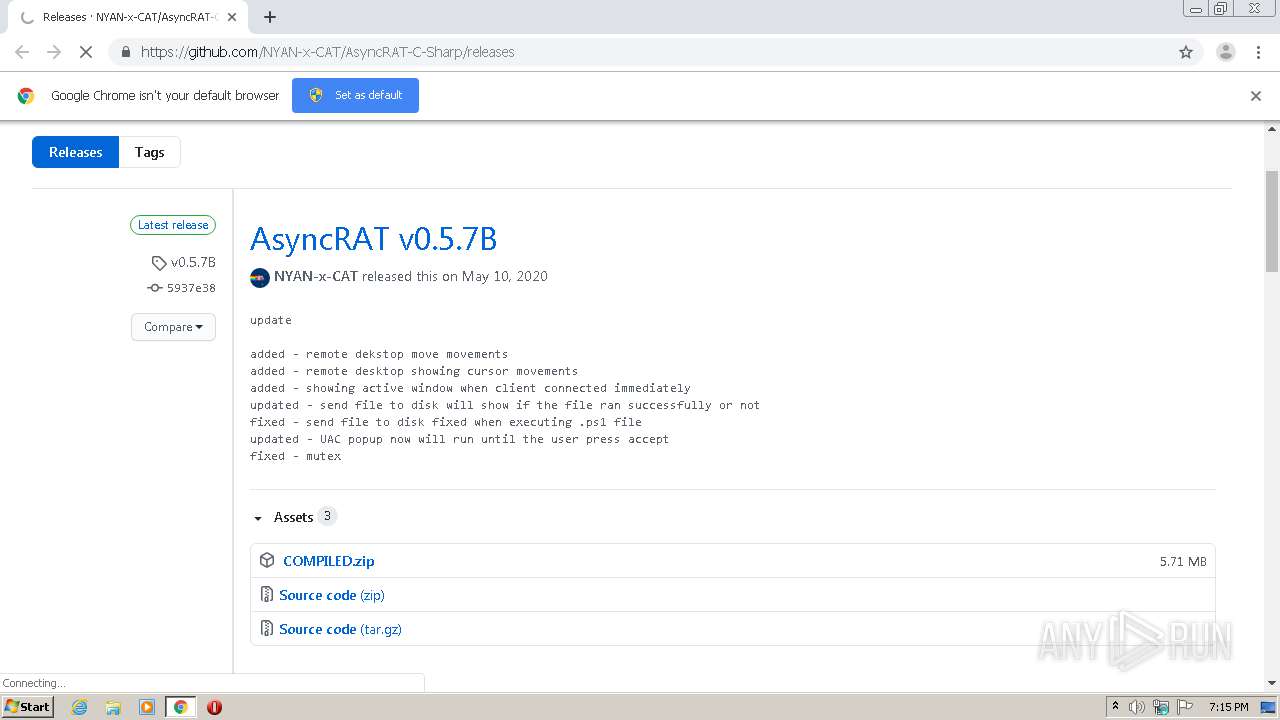
Task: Set Chrome as default browser
Action: tap(355, 95)
